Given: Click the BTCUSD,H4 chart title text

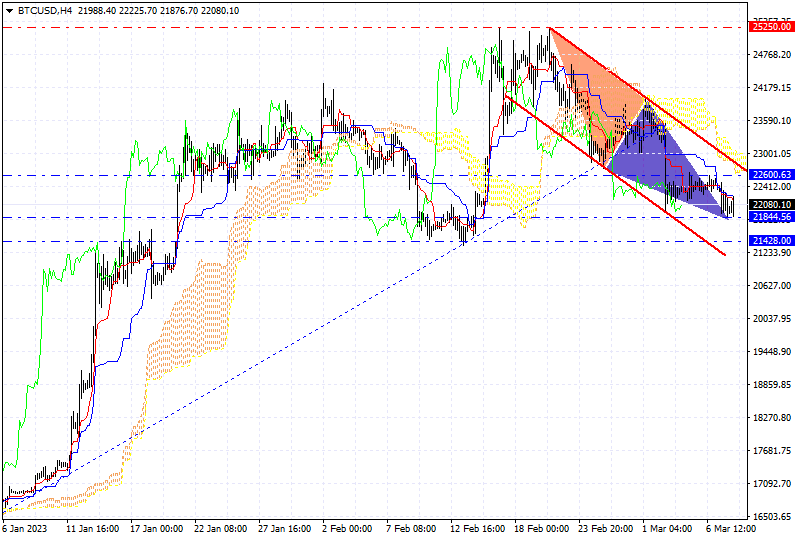Looking at the screenshot, I should pyautogui.click(x=45, y=11).
